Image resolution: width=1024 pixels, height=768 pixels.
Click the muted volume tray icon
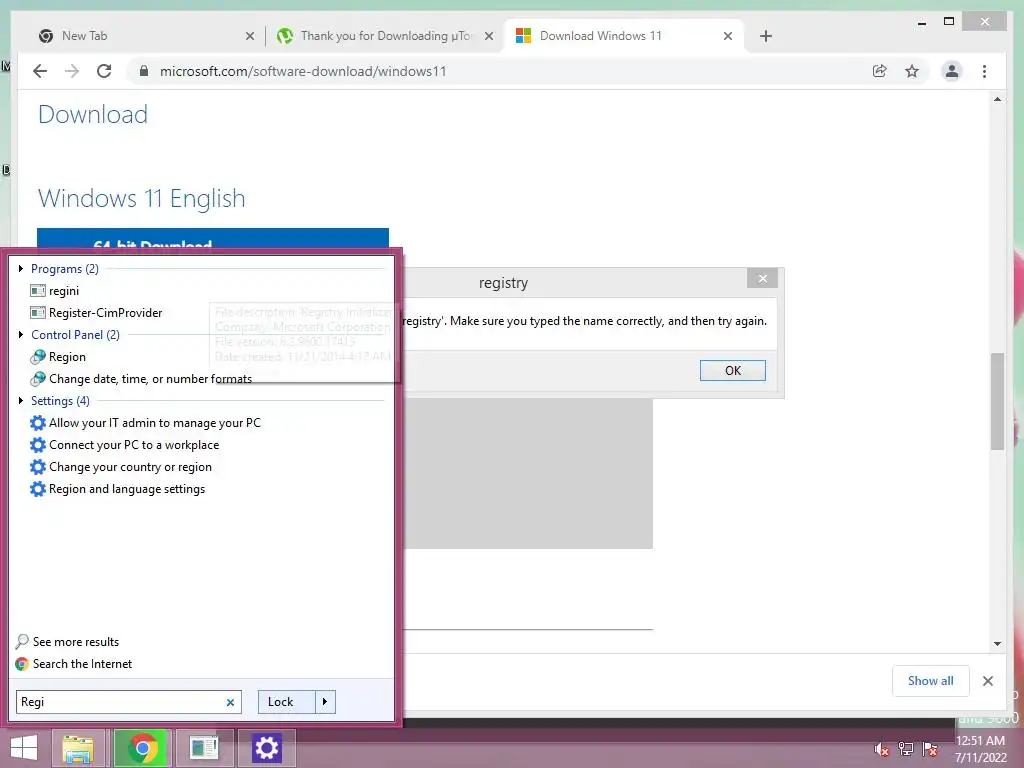(x=882, y=749)
